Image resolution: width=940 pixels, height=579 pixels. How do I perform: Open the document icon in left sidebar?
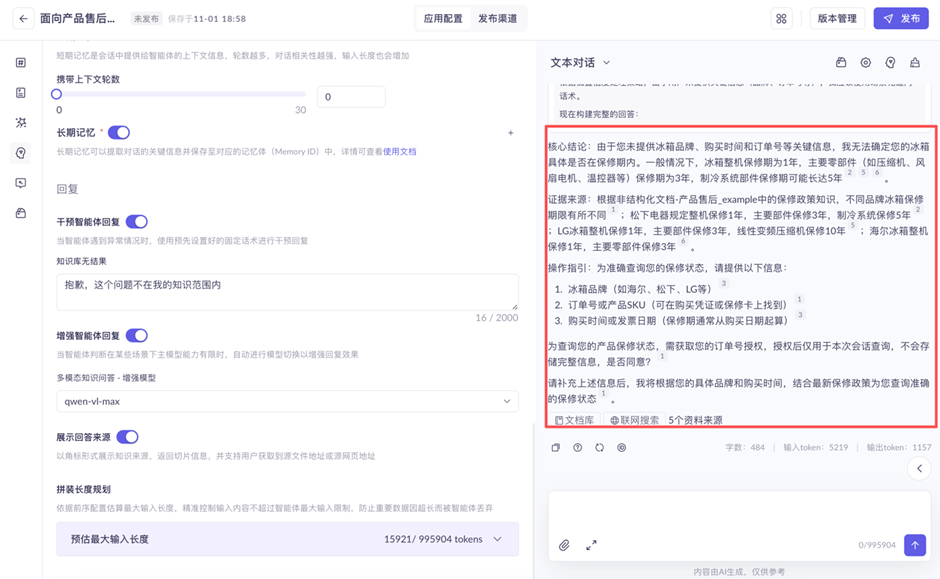(x=21, y=92)
